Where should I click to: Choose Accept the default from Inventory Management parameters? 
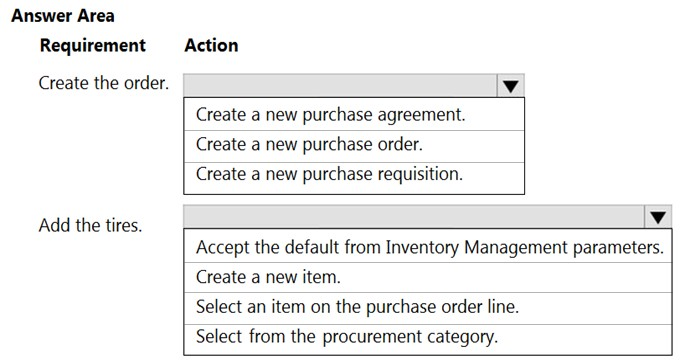click(x=428, y=246)
